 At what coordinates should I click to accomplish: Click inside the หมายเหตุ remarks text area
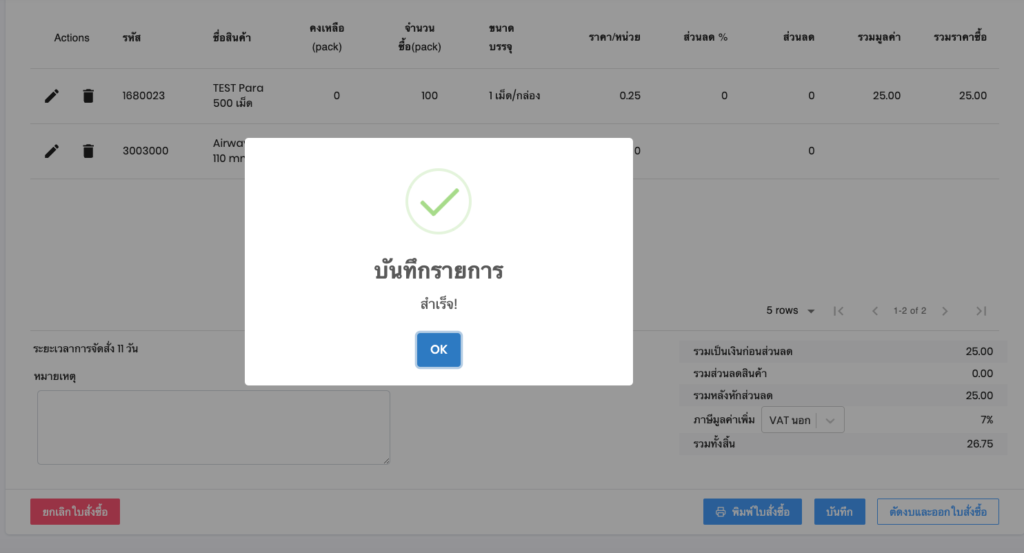[x=213, y=427]
